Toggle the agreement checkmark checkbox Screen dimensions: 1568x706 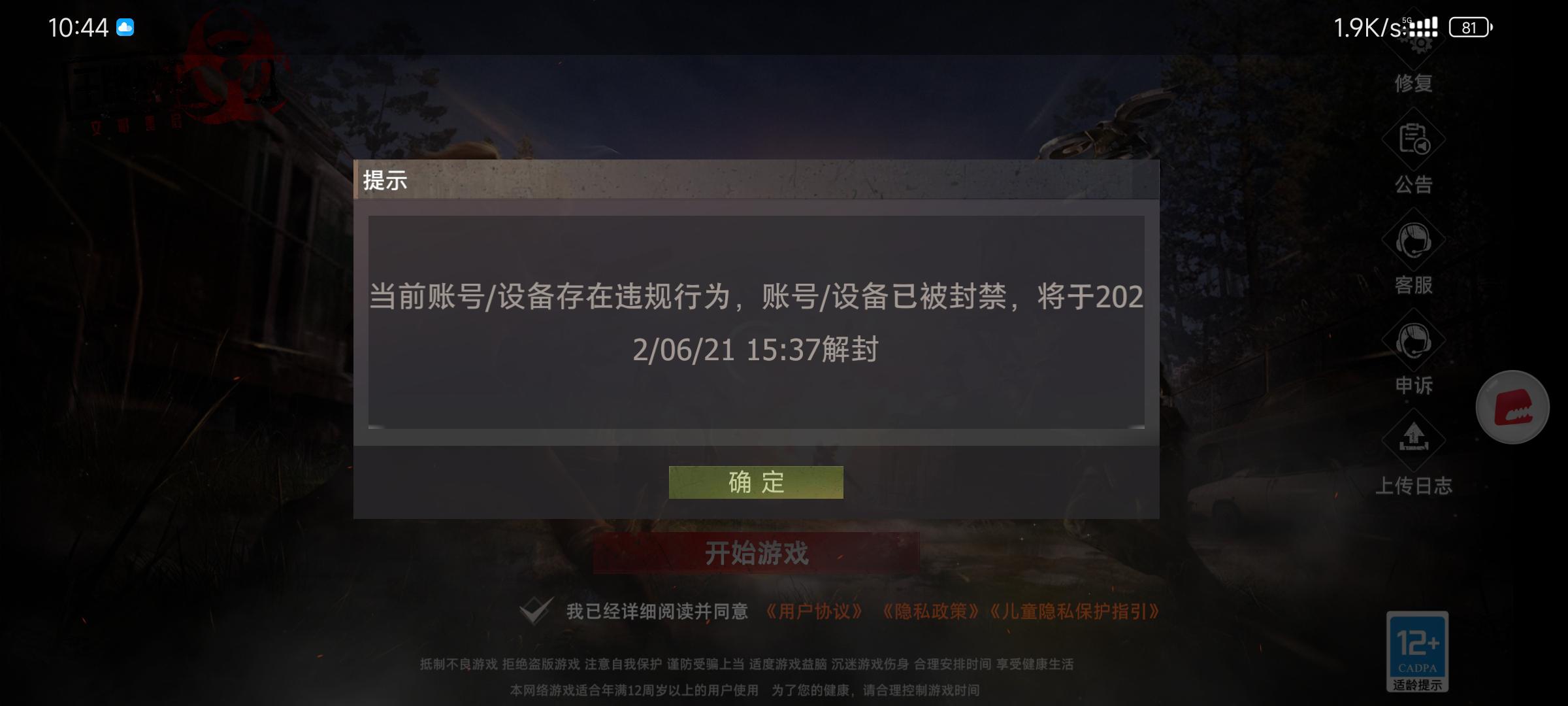[x=536, y=611]
